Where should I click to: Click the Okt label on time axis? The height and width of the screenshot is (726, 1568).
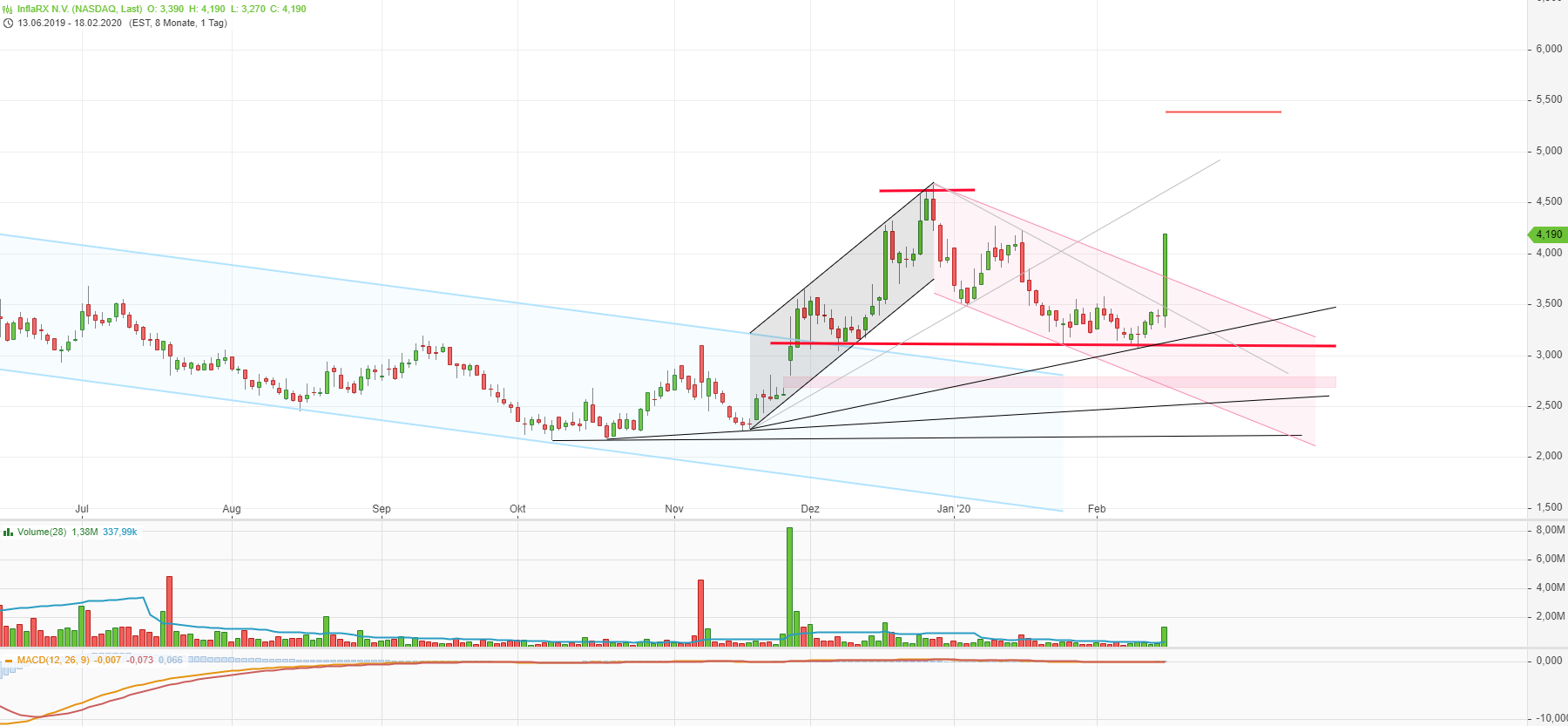(517, 509)
